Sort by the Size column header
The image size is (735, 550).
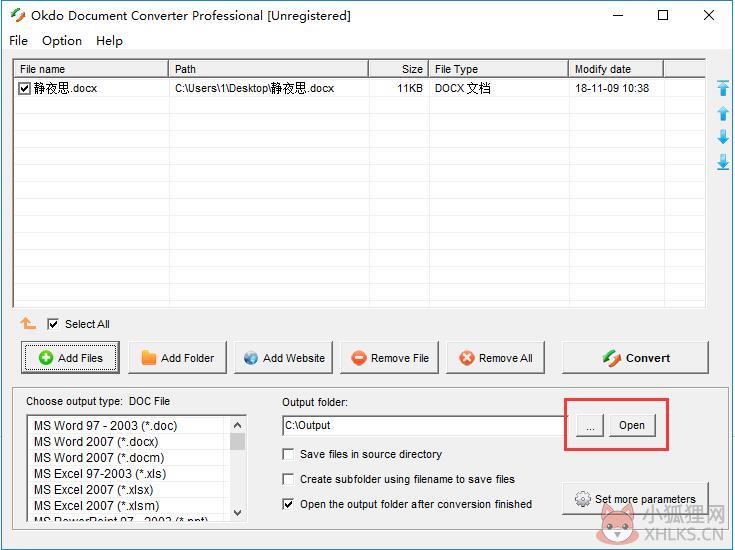[x=398, y=69]
